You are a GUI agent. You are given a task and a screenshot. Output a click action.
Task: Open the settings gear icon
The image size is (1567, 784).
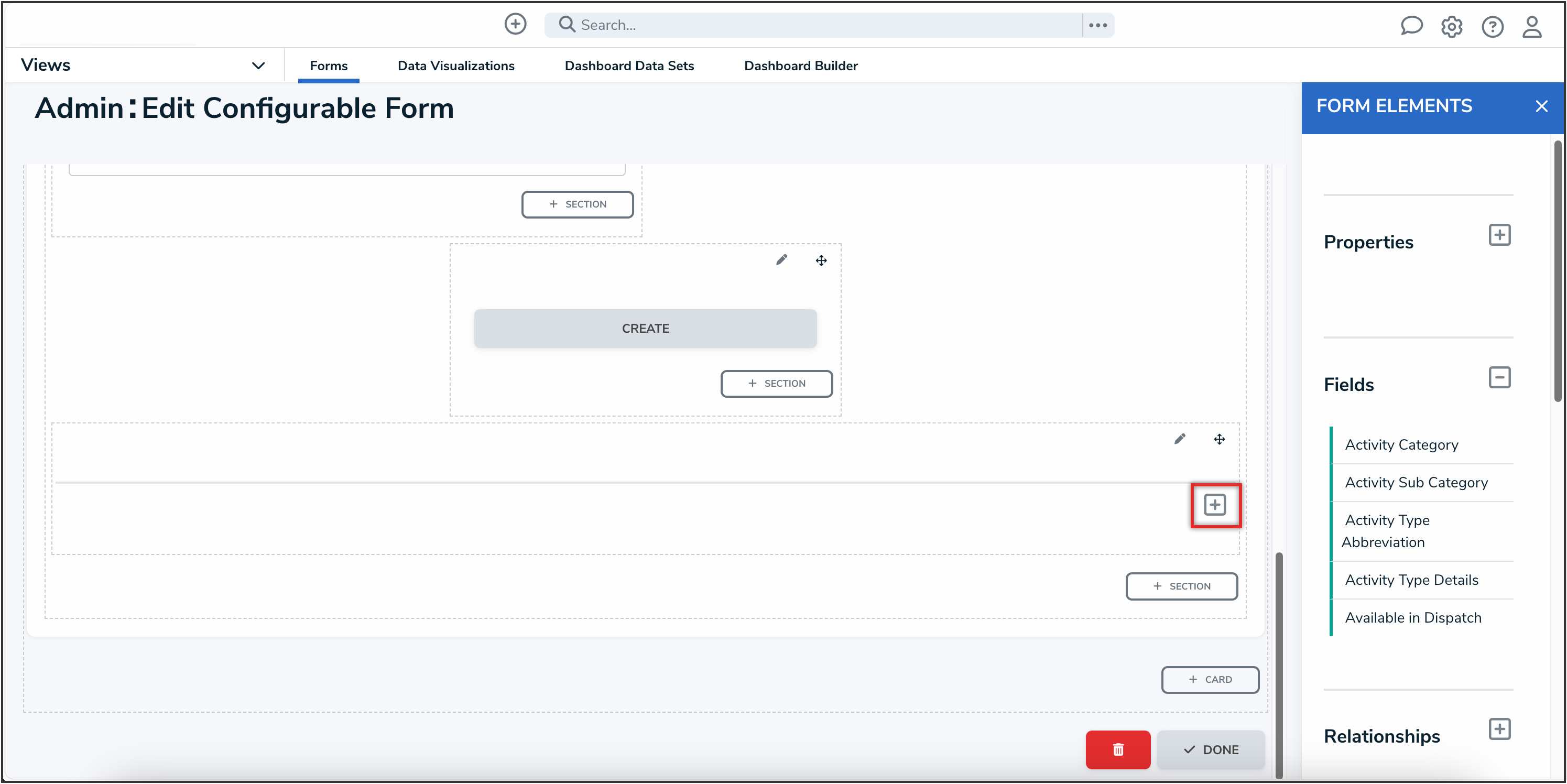point(1451,27)
